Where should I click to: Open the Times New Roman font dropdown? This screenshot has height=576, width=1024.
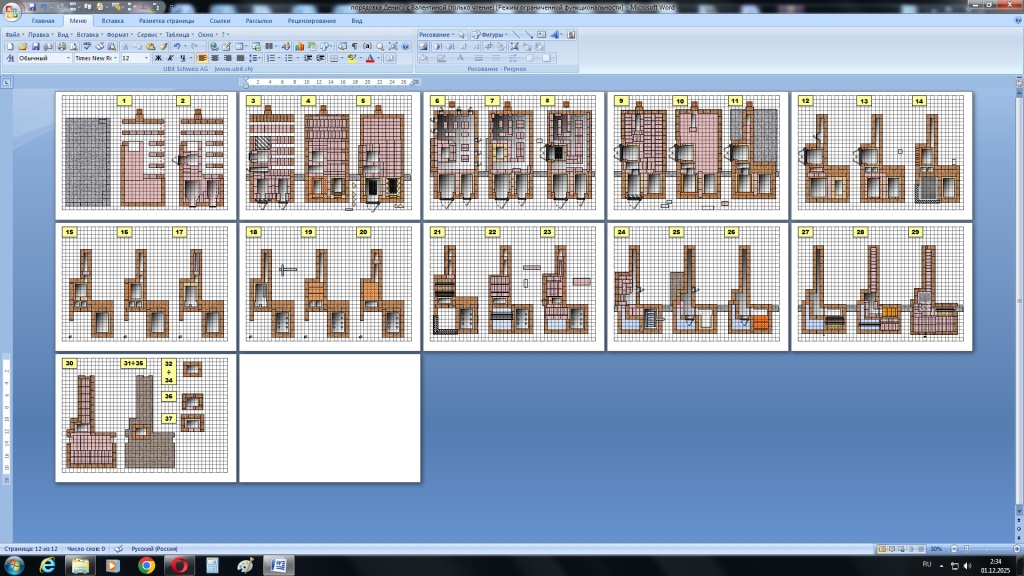point(117,59)
